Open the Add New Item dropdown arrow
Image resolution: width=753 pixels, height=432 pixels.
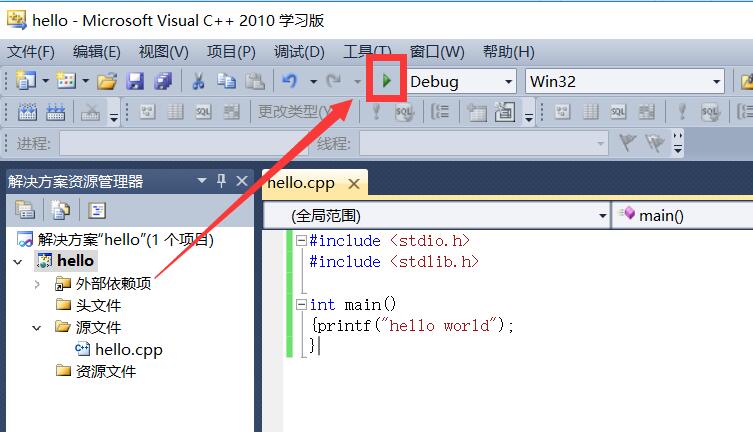click(85, 81)
